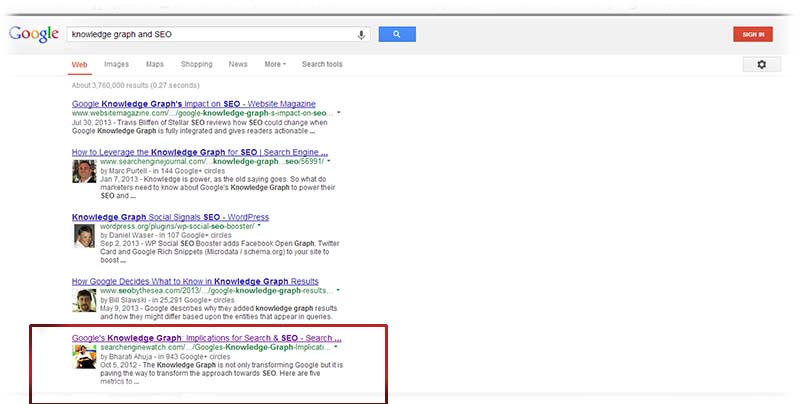Click the blue magnifier search button
This screenshot has height=404, width=800.
pyautogui.click(x=397, y=34)
